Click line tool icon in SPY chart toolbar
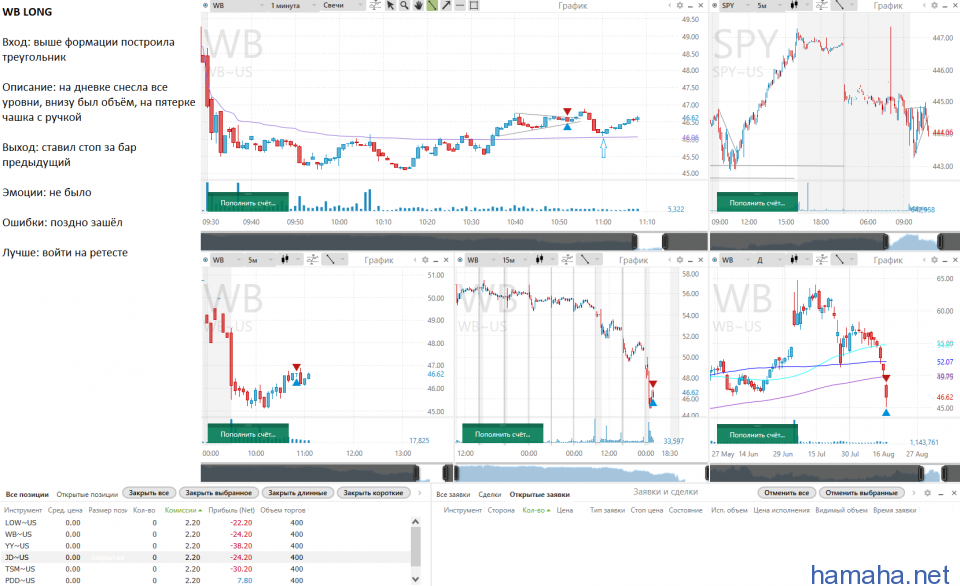The height and width of the screenshot is (586, 960). pos(839,6)
